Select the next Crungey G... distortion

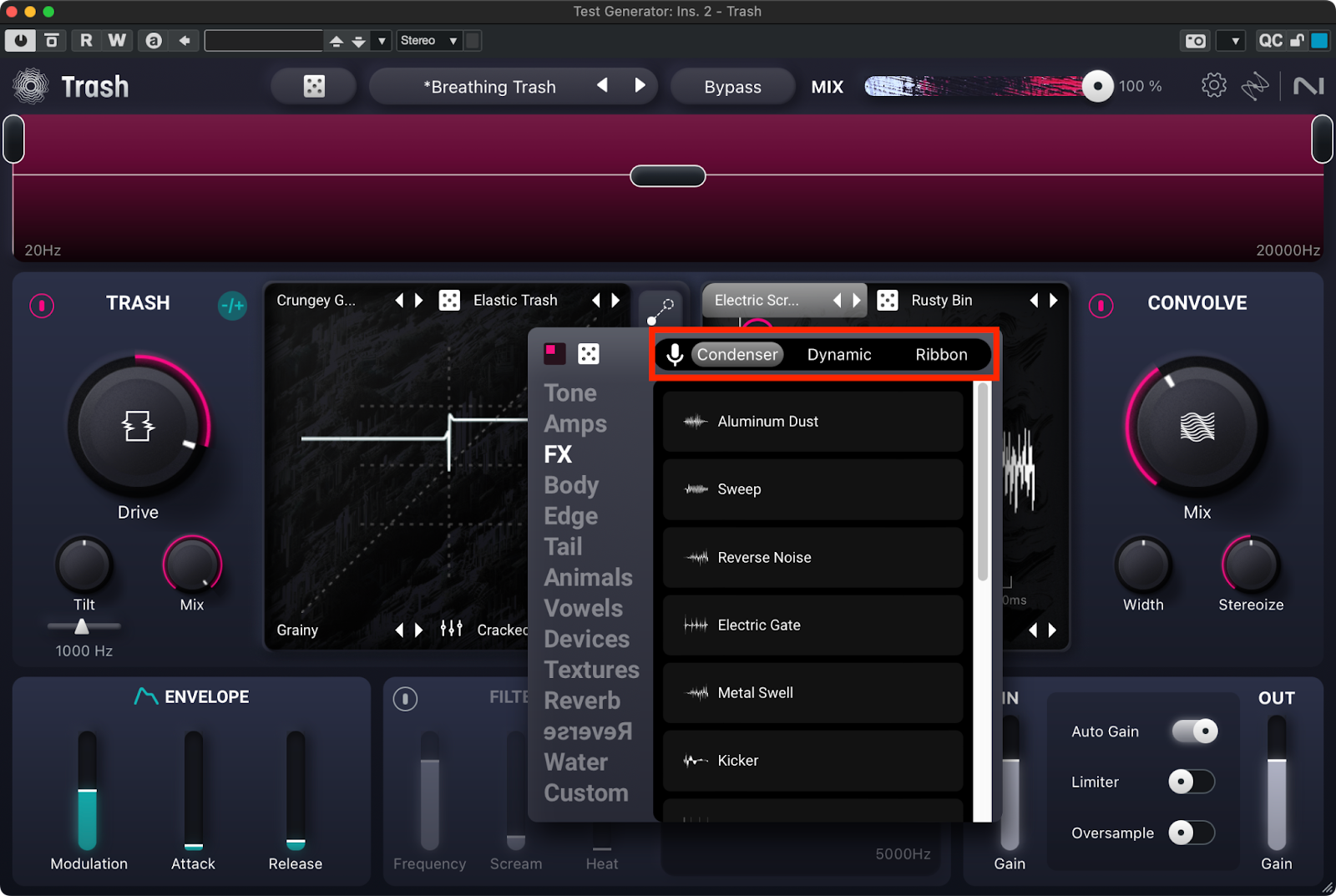tap(418, 301)
